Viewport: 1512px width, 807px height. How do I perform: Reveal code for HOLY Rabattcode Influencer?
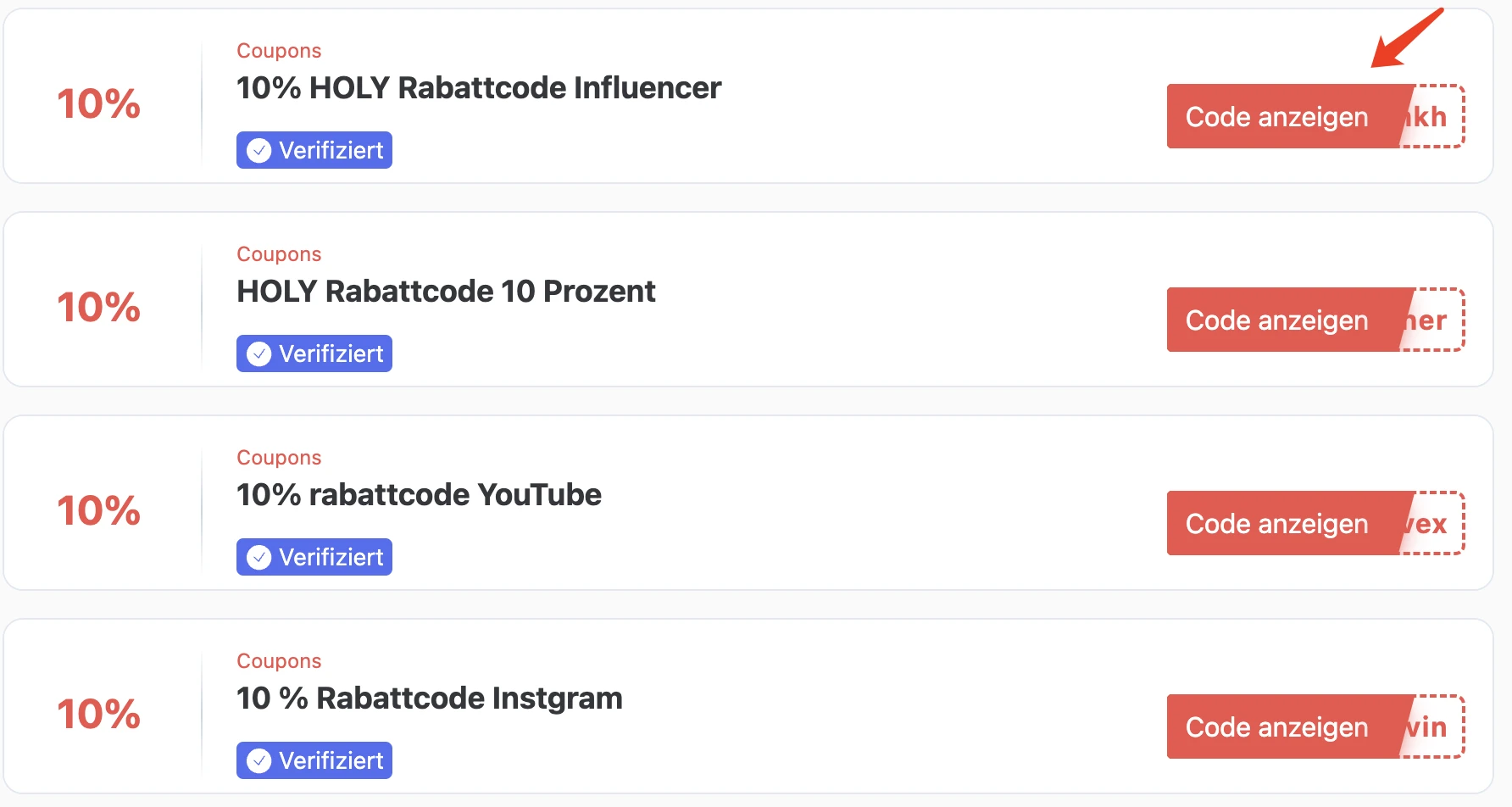coord(1276,117)
